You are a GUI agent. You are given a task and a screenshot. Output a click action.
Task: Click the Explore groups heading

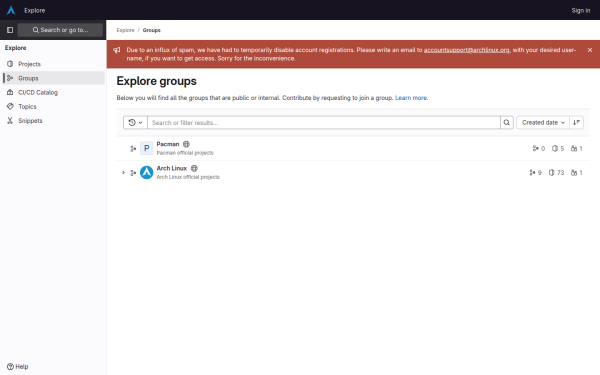click(157, 81)
